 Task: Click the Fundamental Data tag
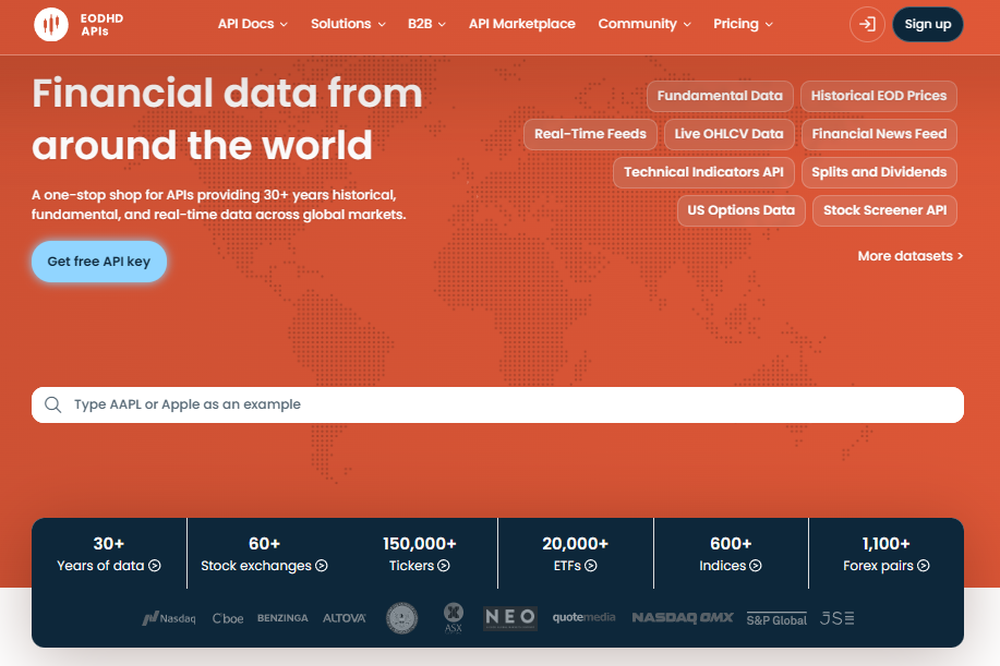[x=720, y=96]
